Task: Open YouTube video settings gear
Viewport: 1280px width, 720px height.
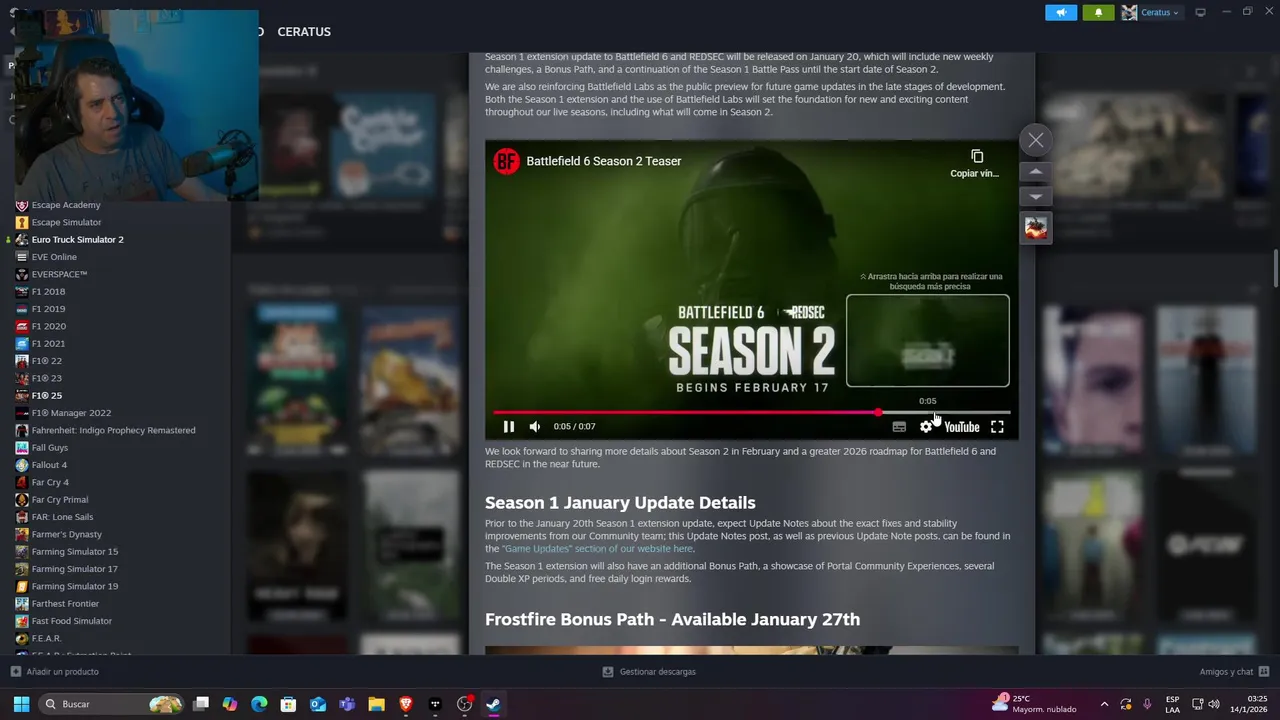Action: click(x=926, y=427)
